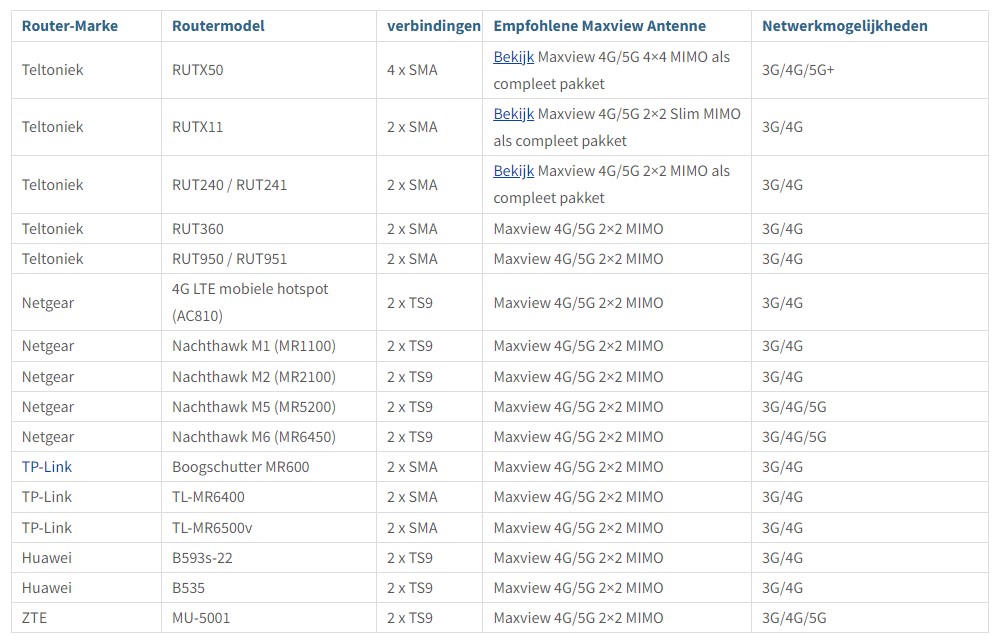Select the Boogschutter MR600 model cell
997x639 pixels.
point(239,467)
